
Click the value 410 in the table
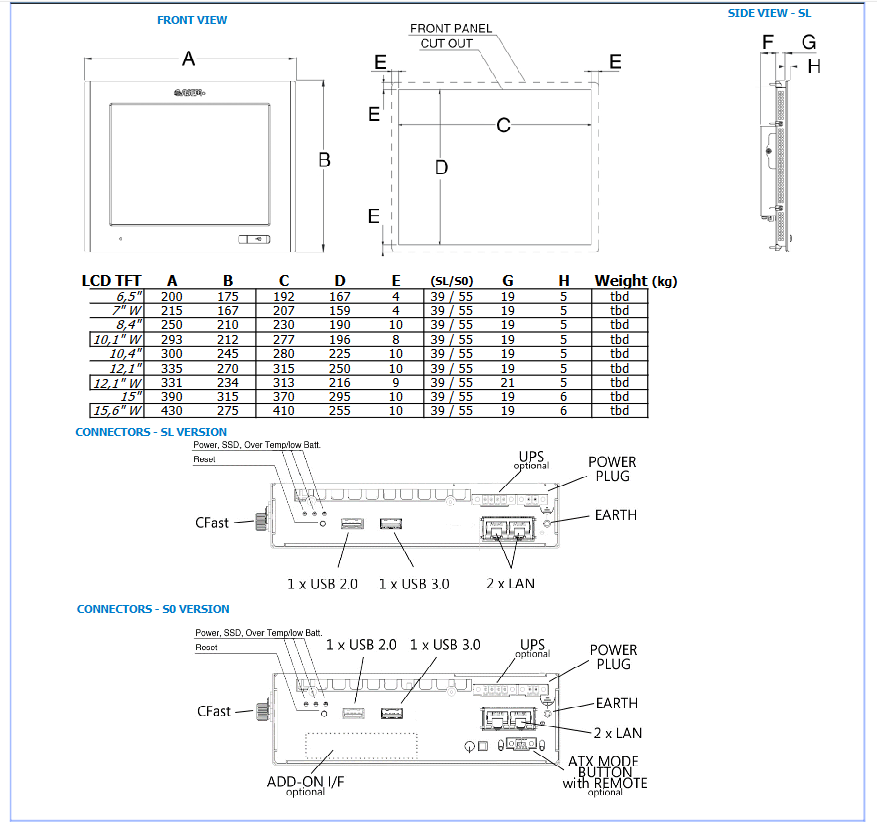pos(284,410)
